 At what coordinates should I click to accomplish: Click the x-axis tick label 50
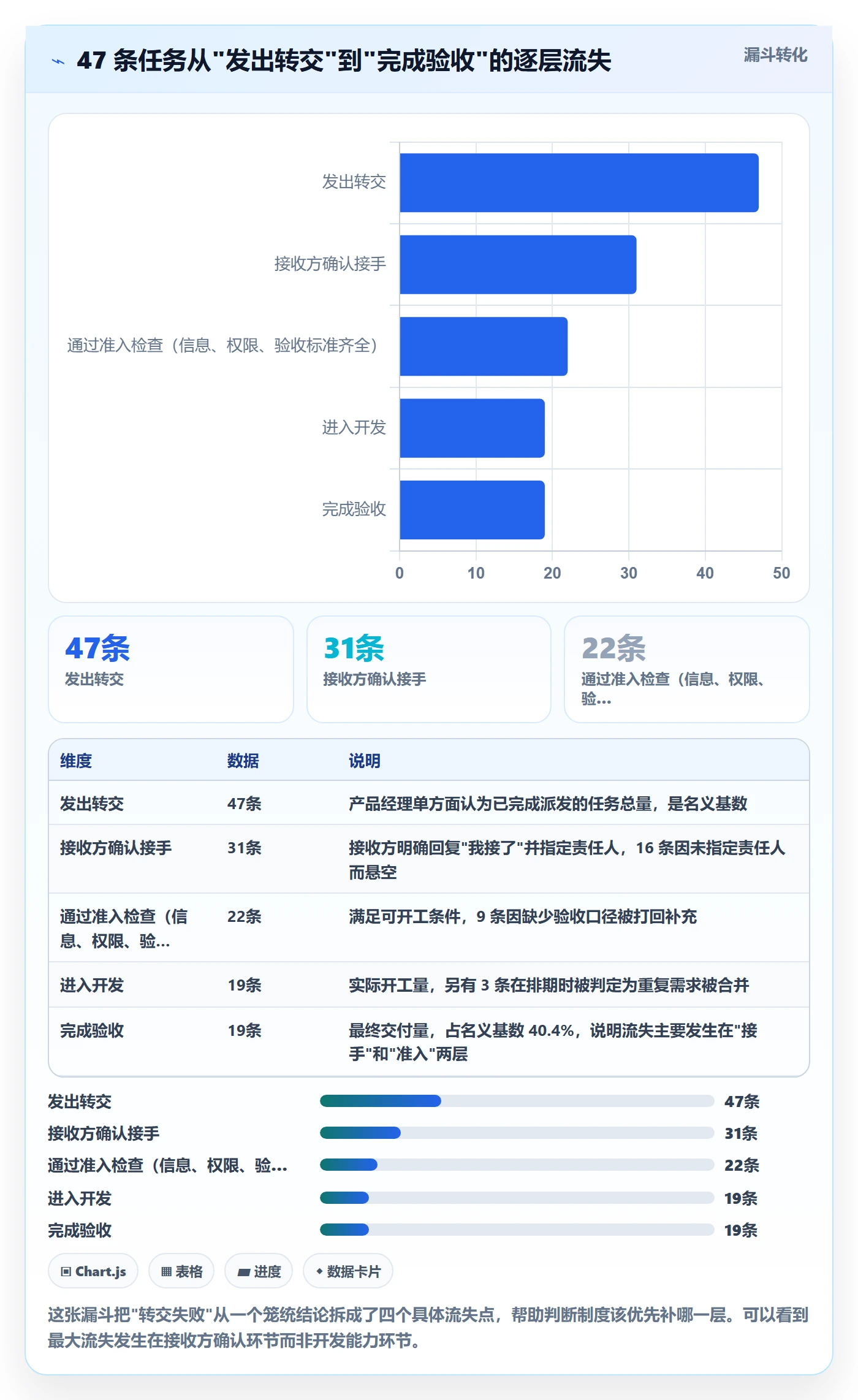tap(781, 573)
